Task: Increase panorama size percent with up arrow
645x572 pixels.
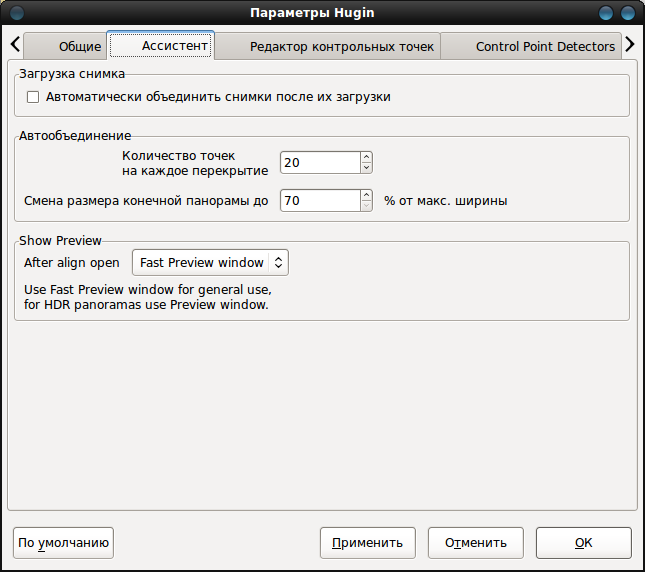Action: point(367,195)
